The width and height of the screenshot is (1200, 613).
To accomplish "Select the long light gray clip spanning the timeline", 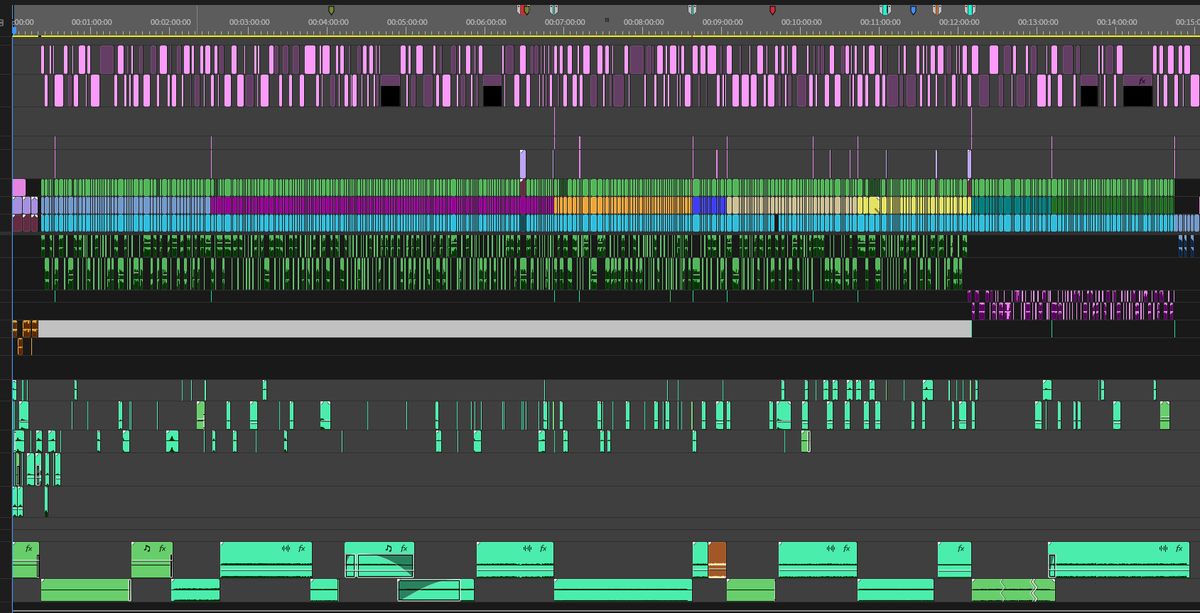I will (505, 329).
